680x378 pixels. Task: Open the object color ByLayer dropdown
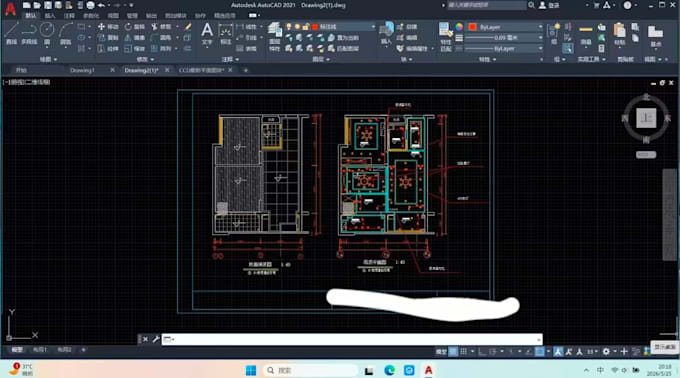[x=505, y=27]
